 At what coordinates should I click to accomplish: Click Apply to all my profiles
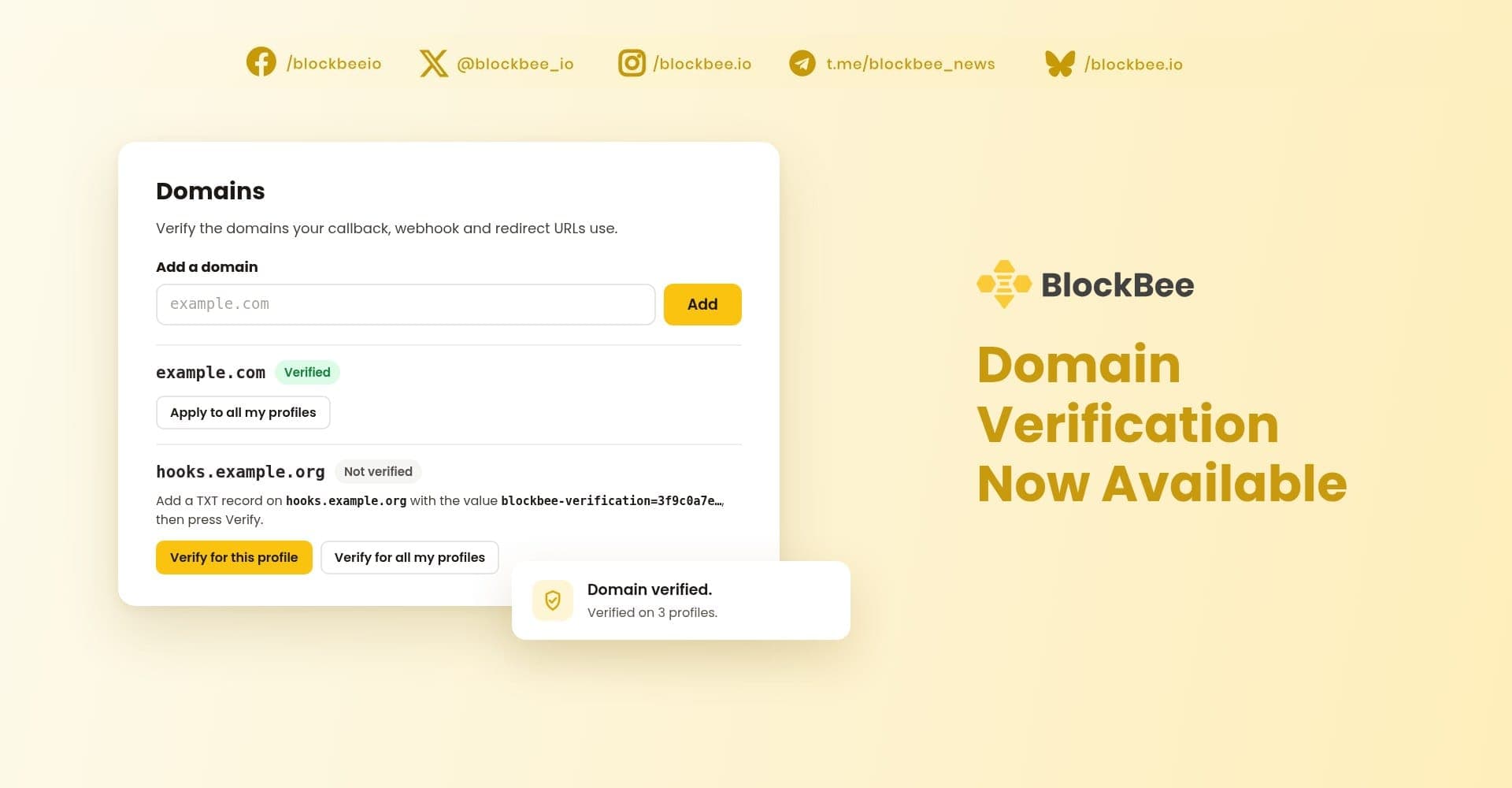(x=243, y=412)
